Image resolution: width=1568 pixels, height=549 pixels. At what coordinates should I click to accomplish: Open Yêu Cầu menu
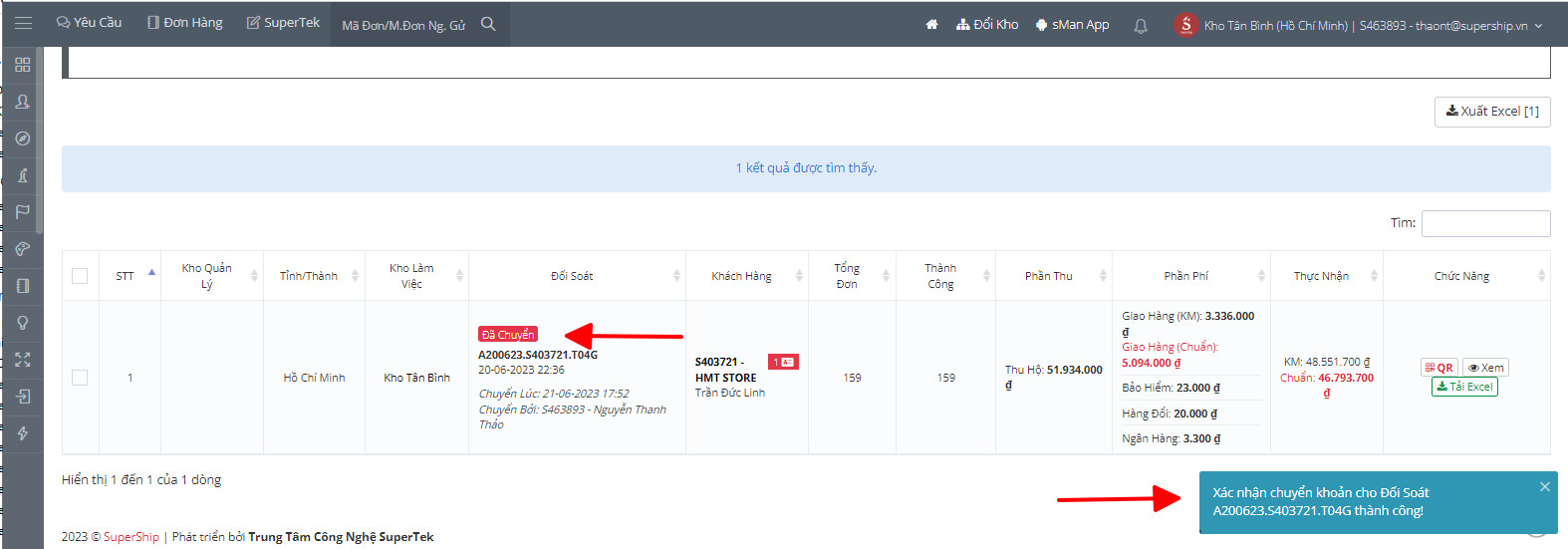point(89,22)
